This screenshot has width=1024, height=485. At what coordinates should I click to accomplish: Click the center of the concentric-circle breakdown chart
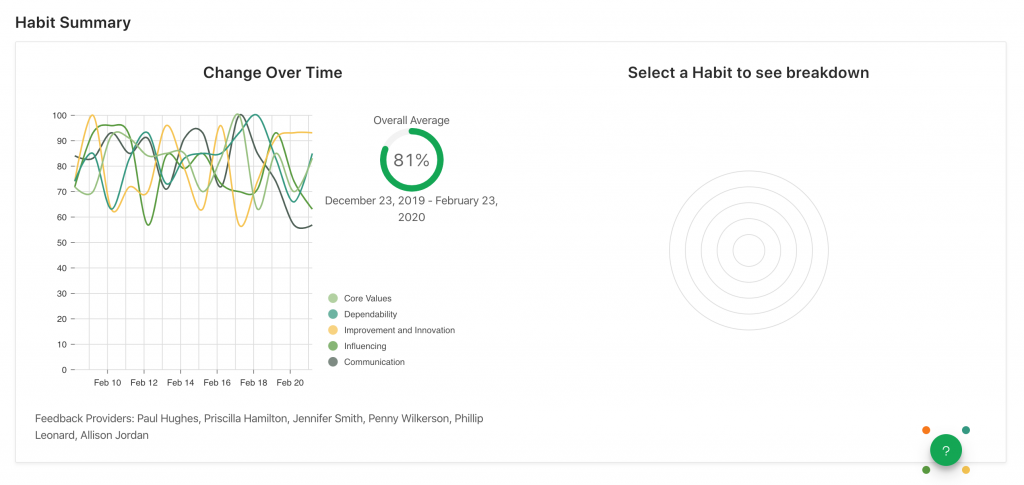click(748, 250)
